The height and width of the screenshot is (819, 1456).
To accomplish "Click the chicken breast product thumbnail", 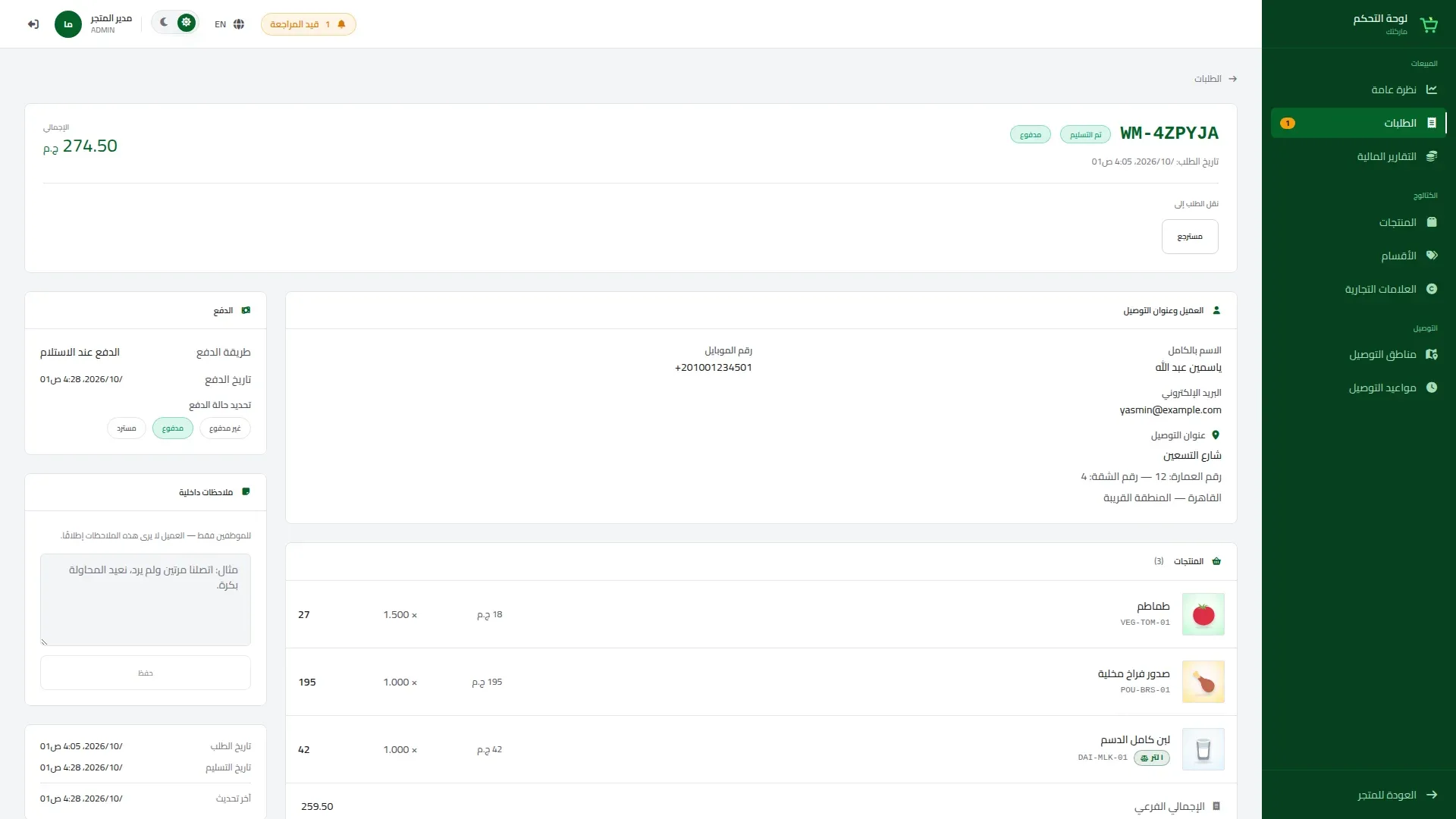I will [1203, 682].
